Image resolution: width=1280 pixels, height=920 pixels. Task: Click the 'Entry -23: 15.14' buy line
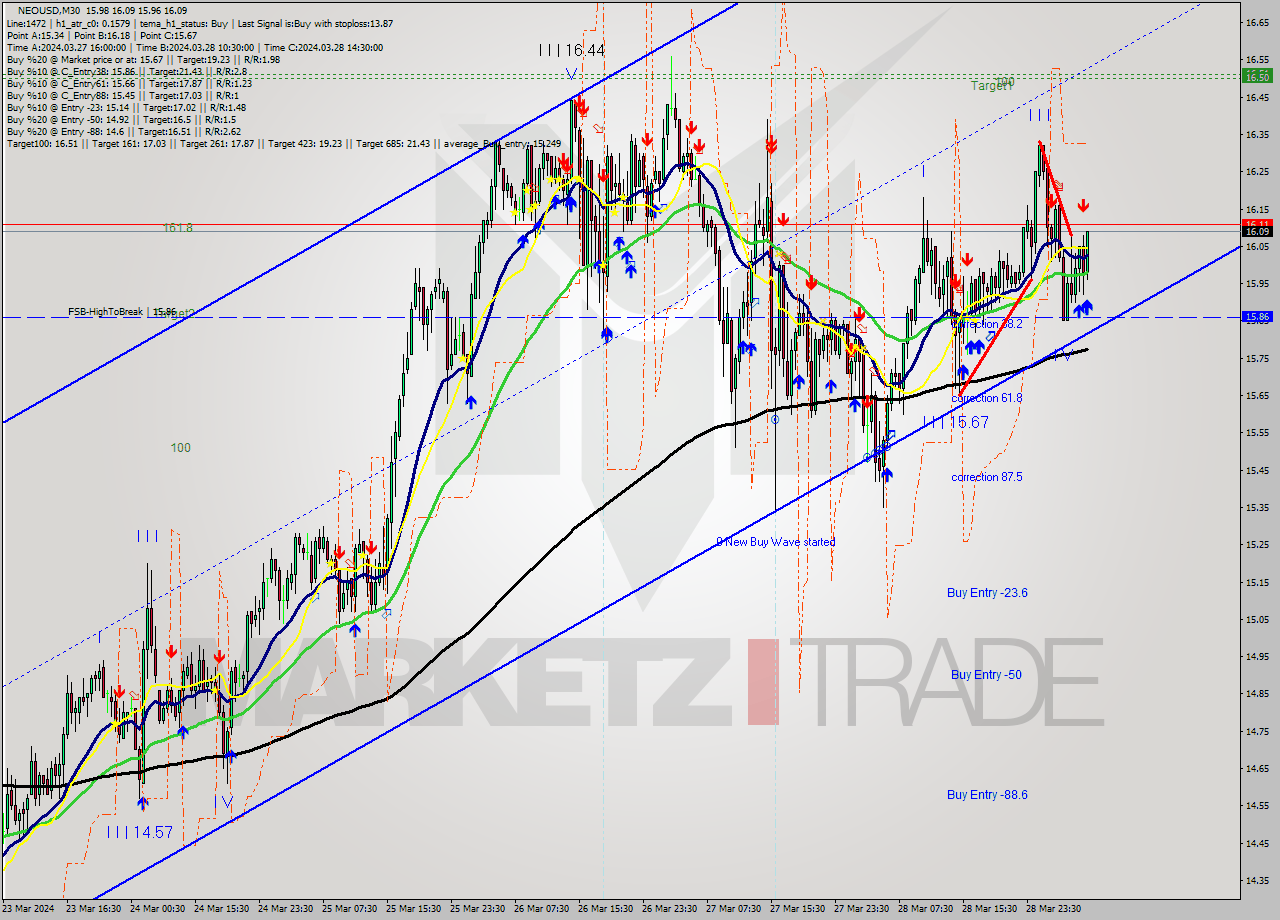coord(126,107)
